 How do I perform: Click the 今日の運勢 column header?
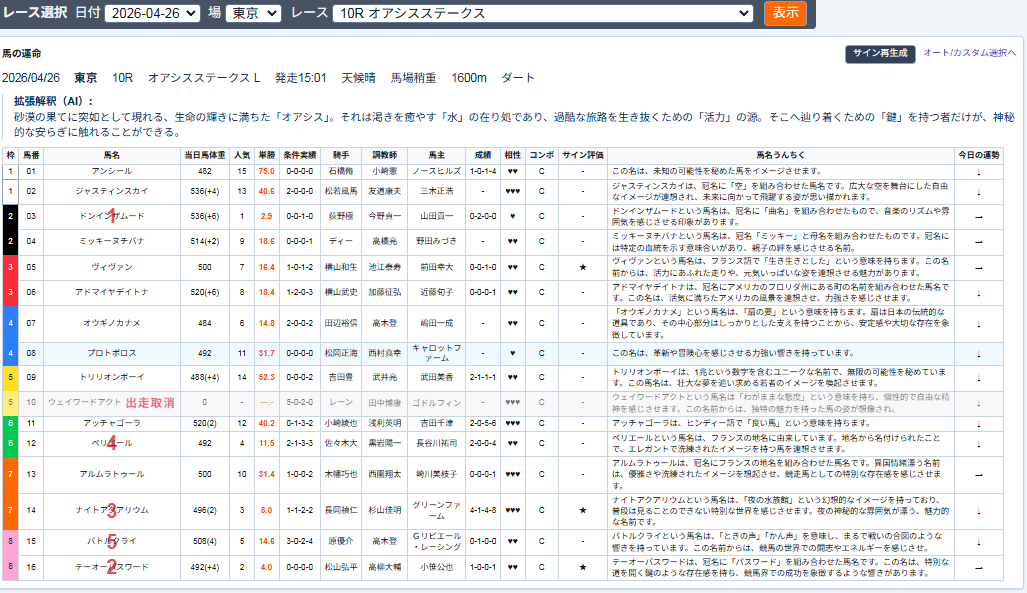click(979, 155)
